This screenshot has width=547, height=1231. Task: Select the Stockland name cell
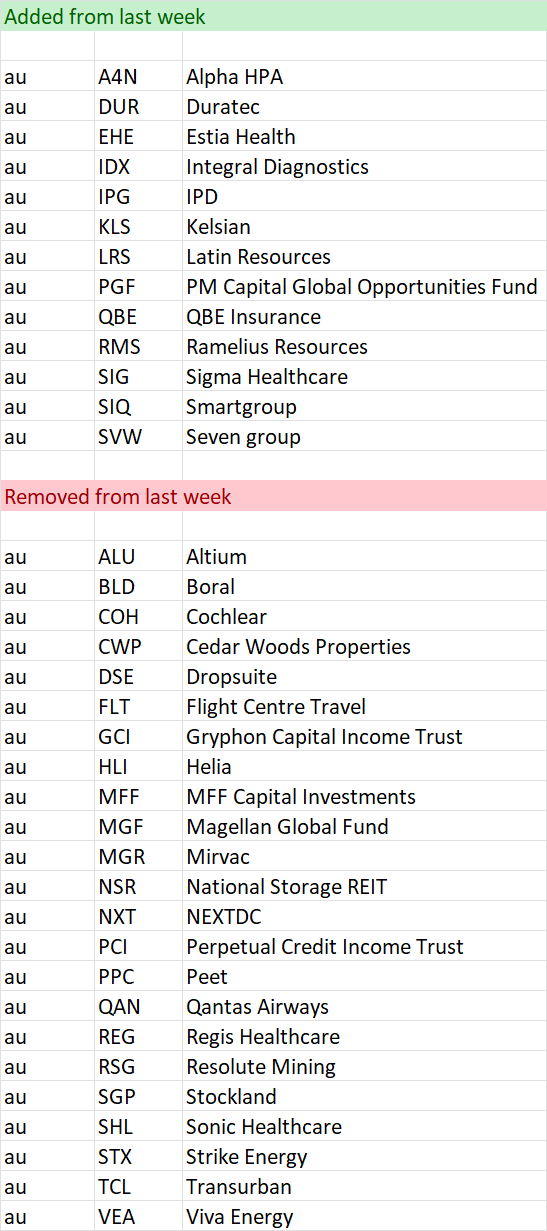click(x=364, y=1096)
